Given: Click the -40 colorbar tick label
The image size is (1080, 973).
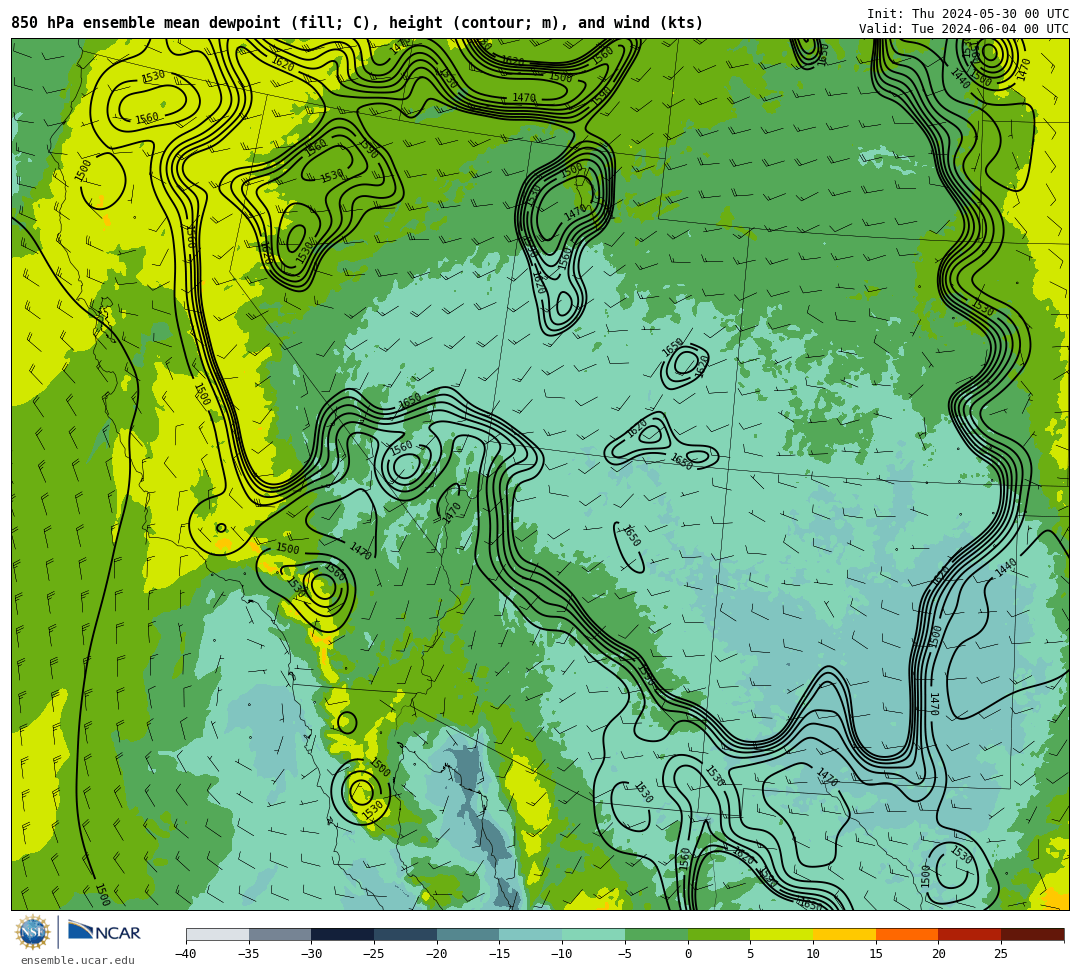Looking at the screenshot, I should [186, 954].
